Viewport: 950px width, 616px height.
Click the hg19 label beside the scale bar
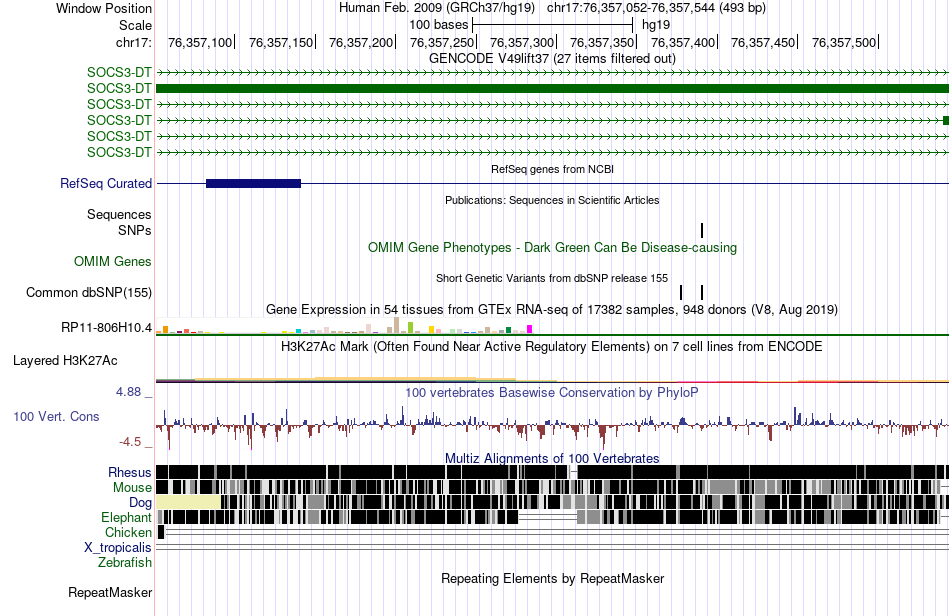656,25
